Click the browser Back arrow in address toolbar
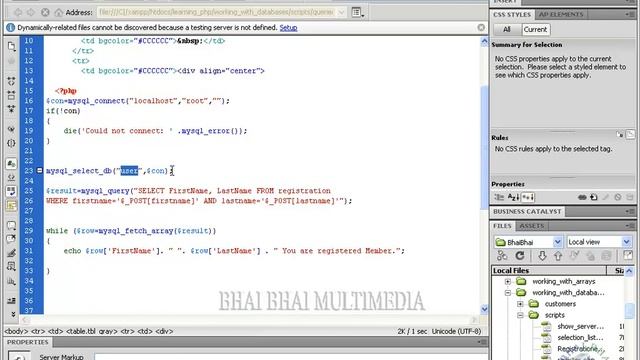This screenshot has height=360, width=640. pos(18,13)
